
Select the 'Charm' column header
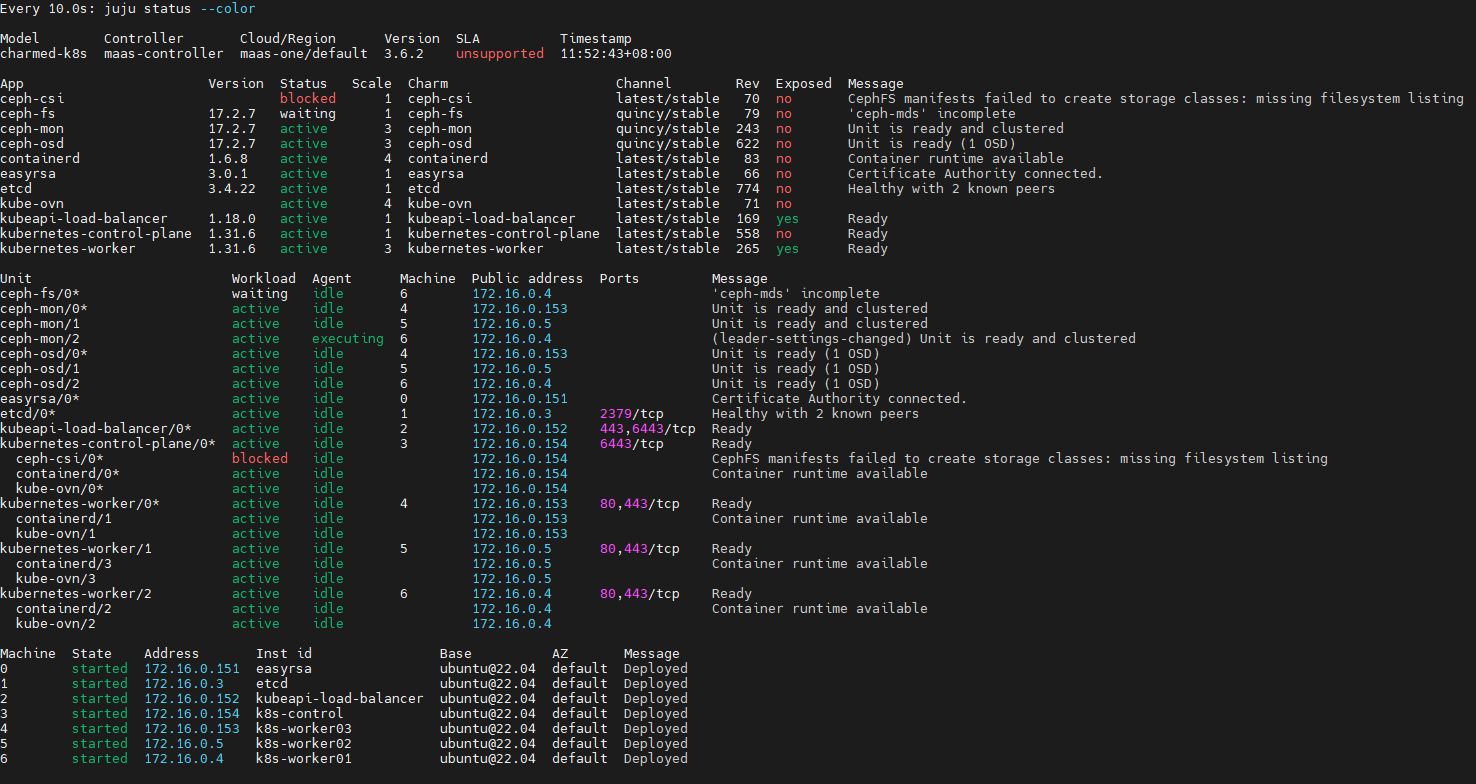428,84
